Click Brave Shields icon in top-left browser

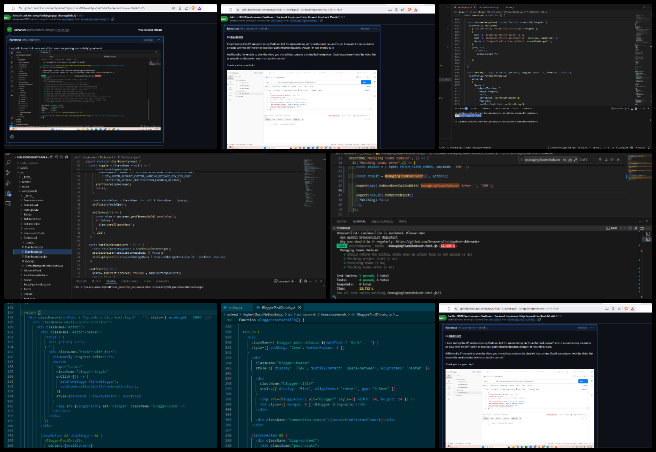[x=193, y=8]
